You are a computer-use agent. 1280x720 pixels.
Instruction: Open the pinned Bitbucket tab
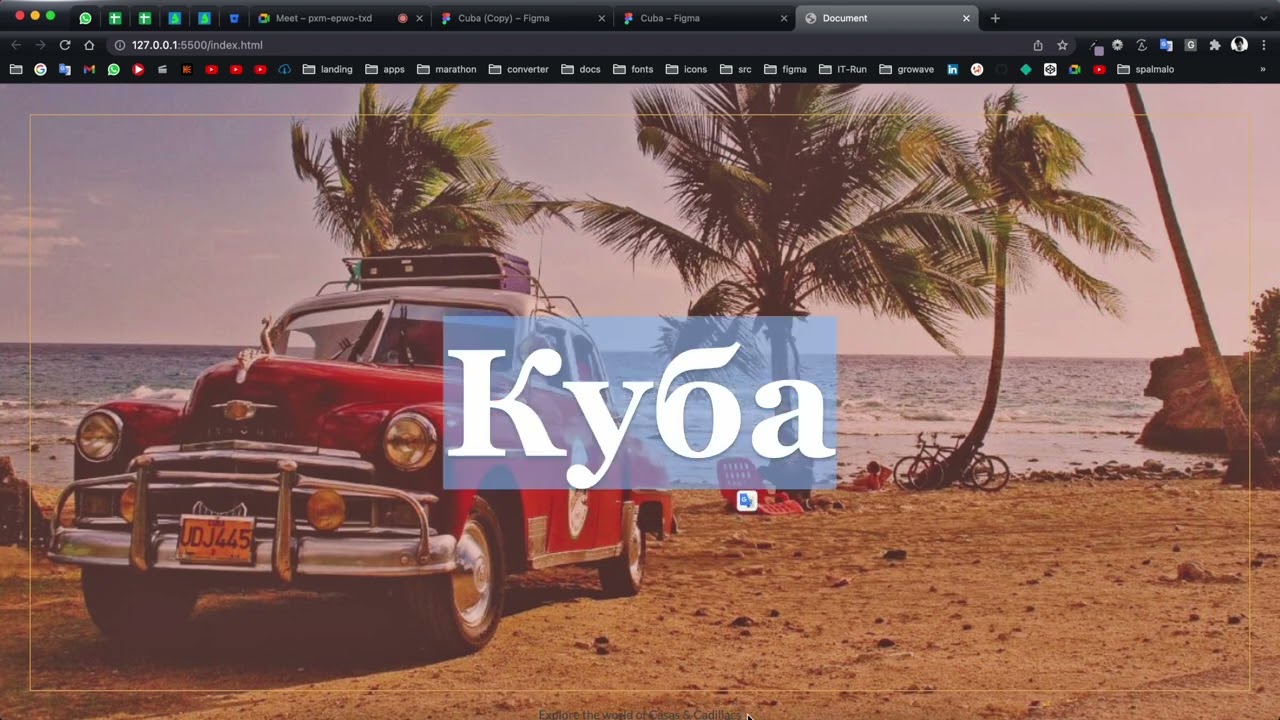(x=234, y=18)
